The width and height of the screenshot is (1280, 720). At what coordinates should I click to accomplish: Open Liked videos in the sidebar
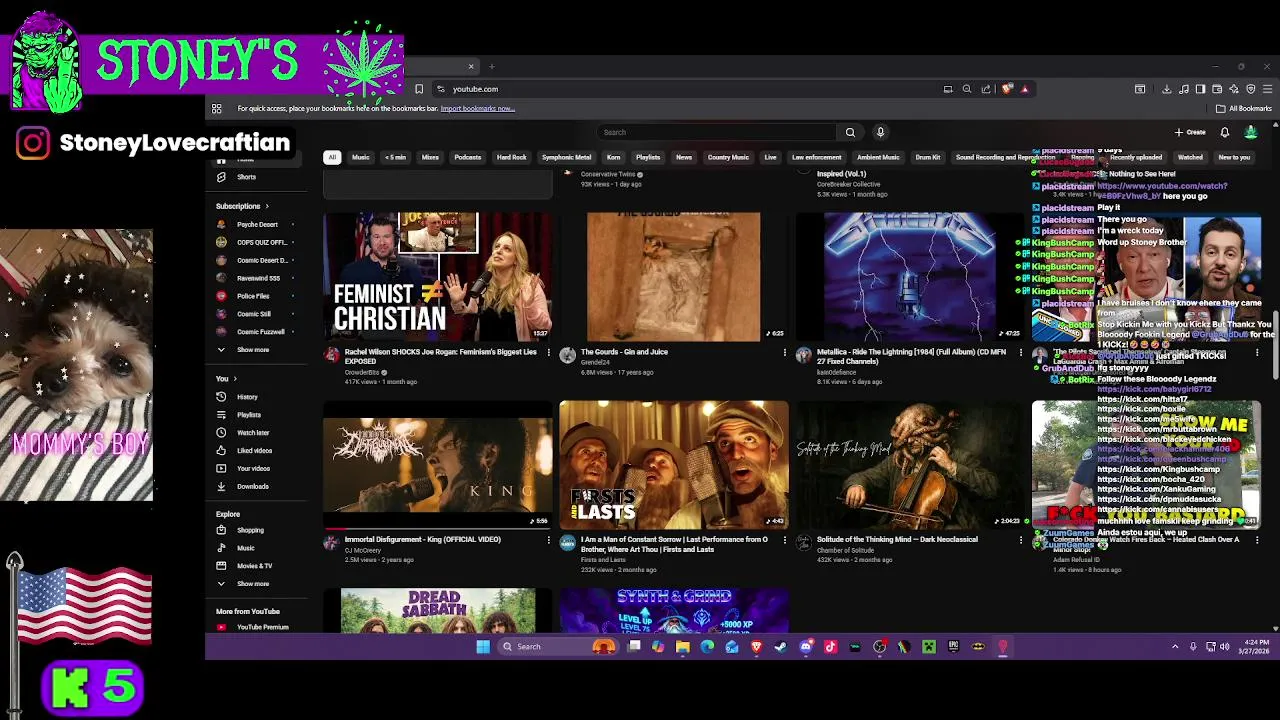click(x=258, y=451)
